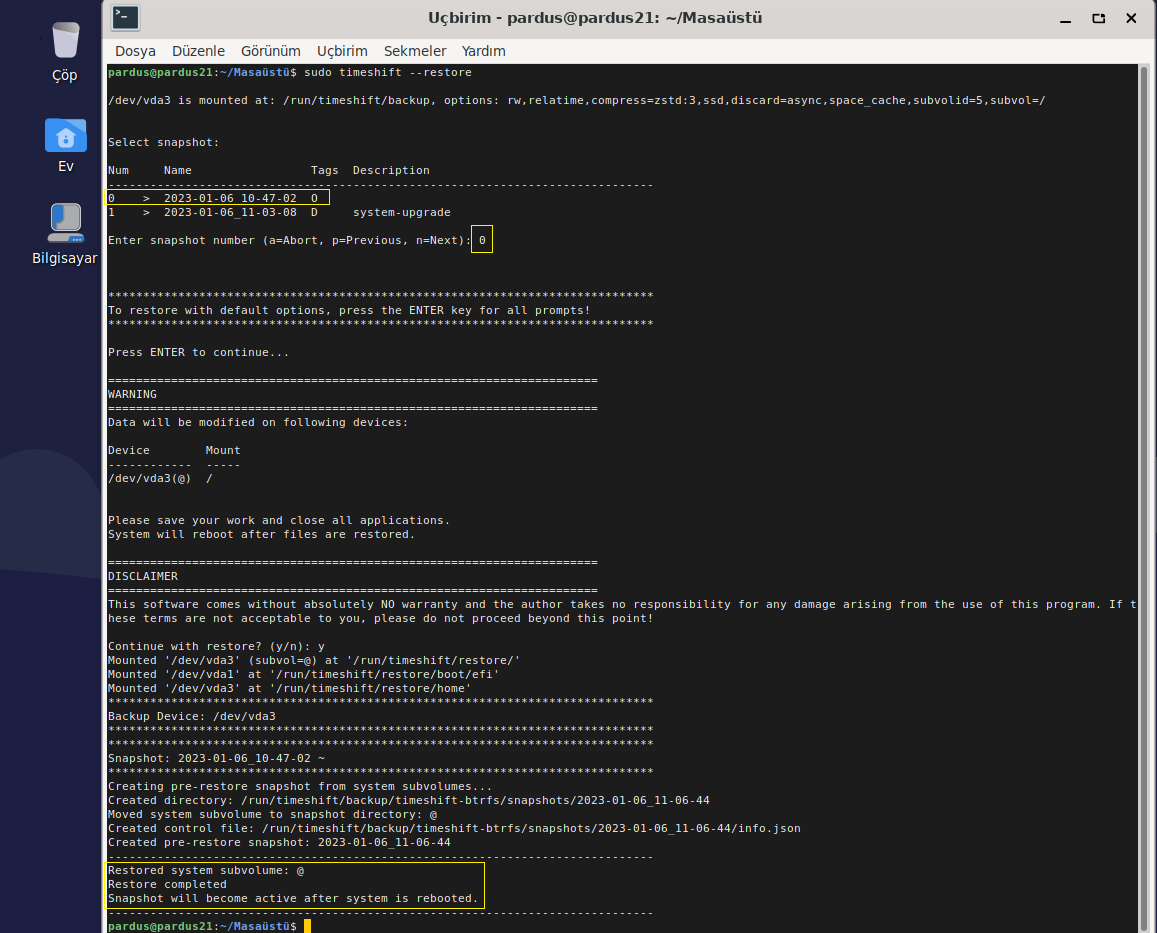Click 'Moved system subvolume to snapshot directory: @' line
Viewport: 1157px width, 933px height.
pos(272,814)
